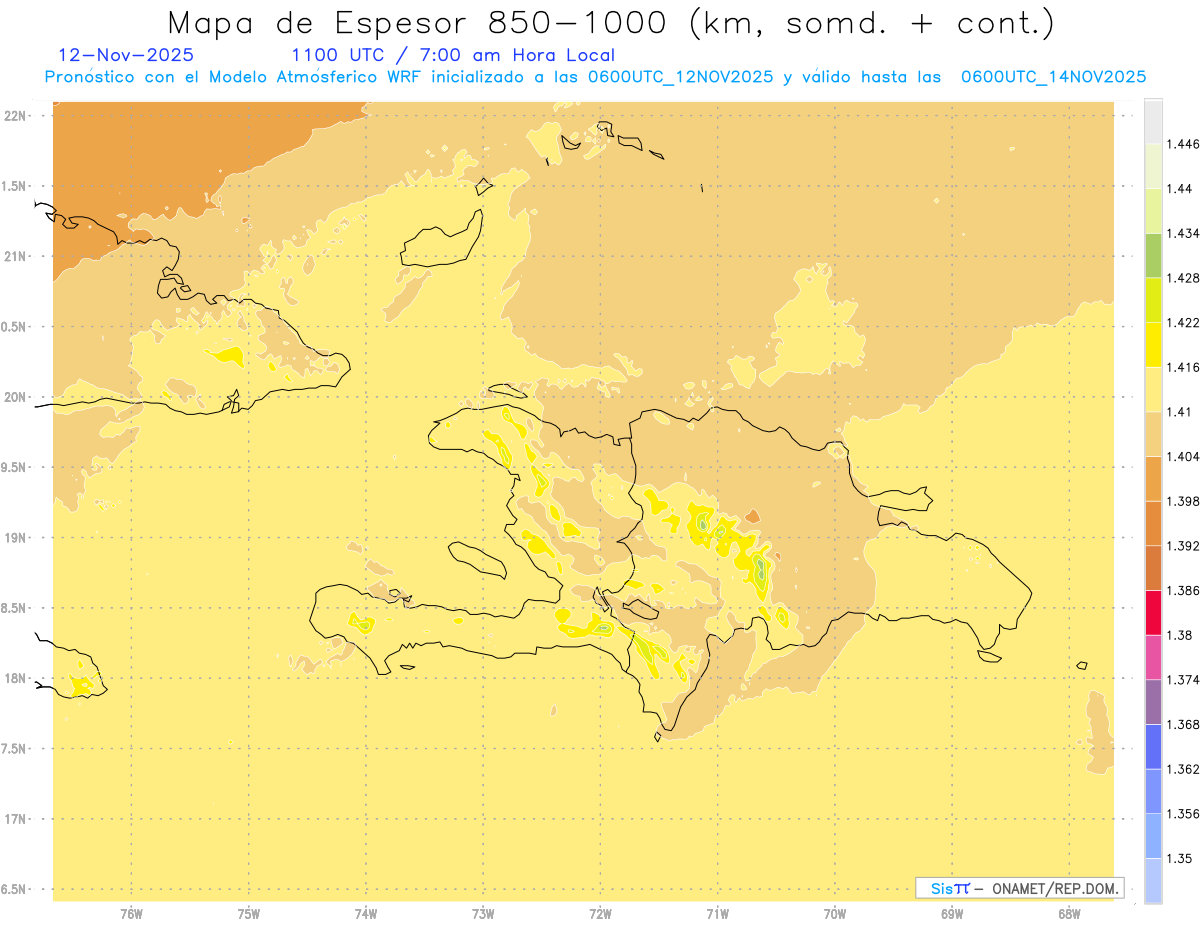Click the colorbar value "1.446"

[x=1183, y=144]
